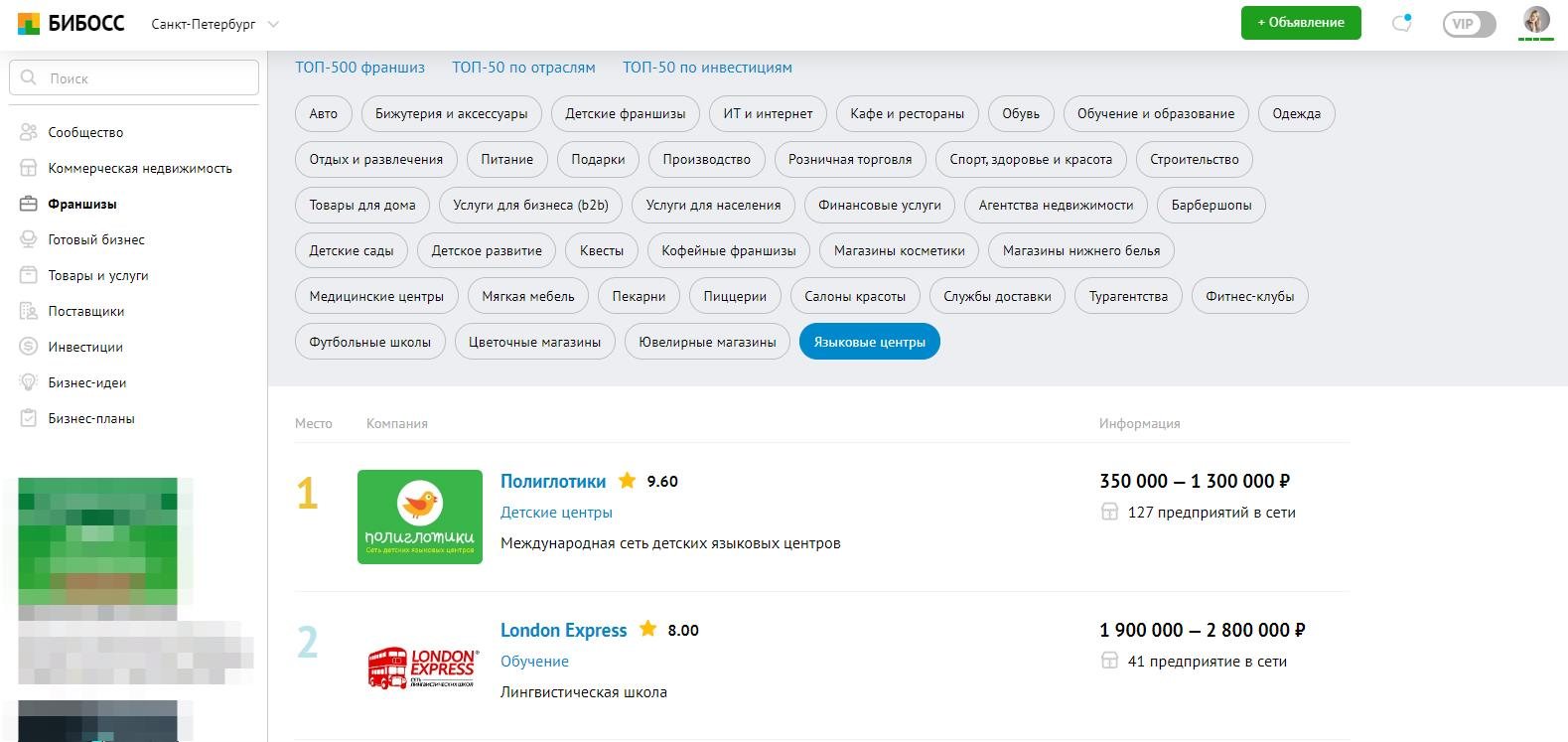The image size is (1568, 742).
Task: Open Инвестиции in the sidebar menu
Action: click(85, 347)
